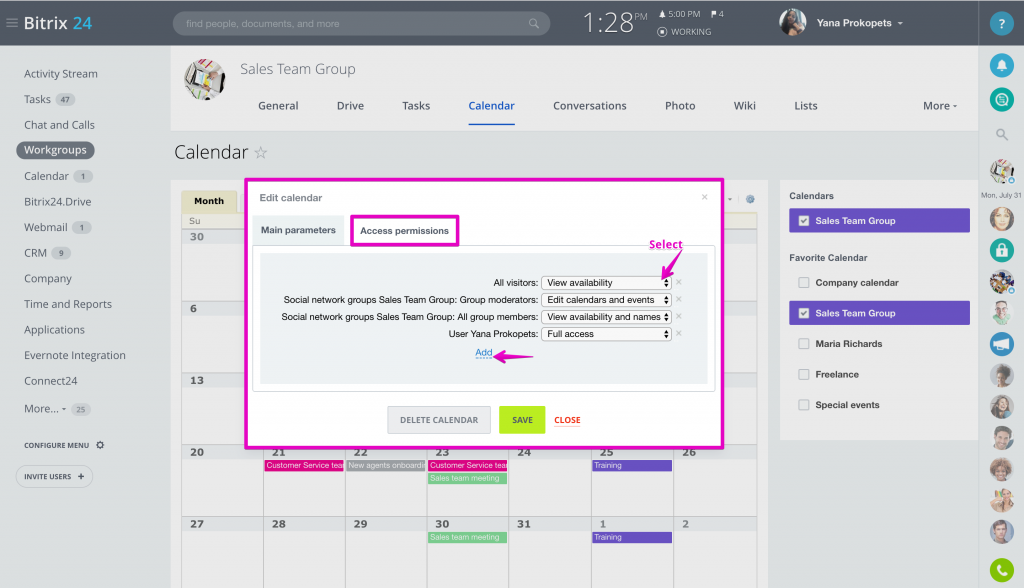This screenshot has height=588, width=1024.
Task: Click the Sales Team Group avatar image
Action: (205, 80)
